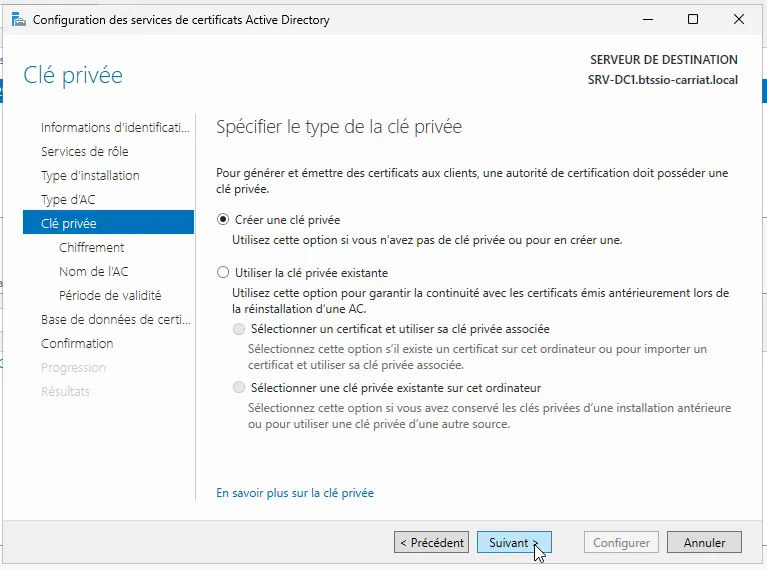Click the wizard icon in title bar
This screenshot has height=570, width=767.
click(x=19, y=19)
